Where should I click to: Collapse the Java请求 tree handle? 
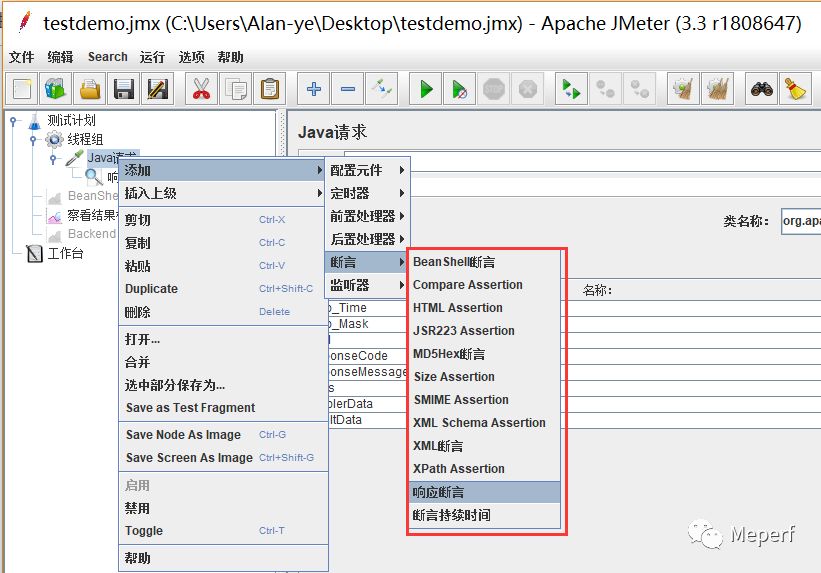[52, 159]
